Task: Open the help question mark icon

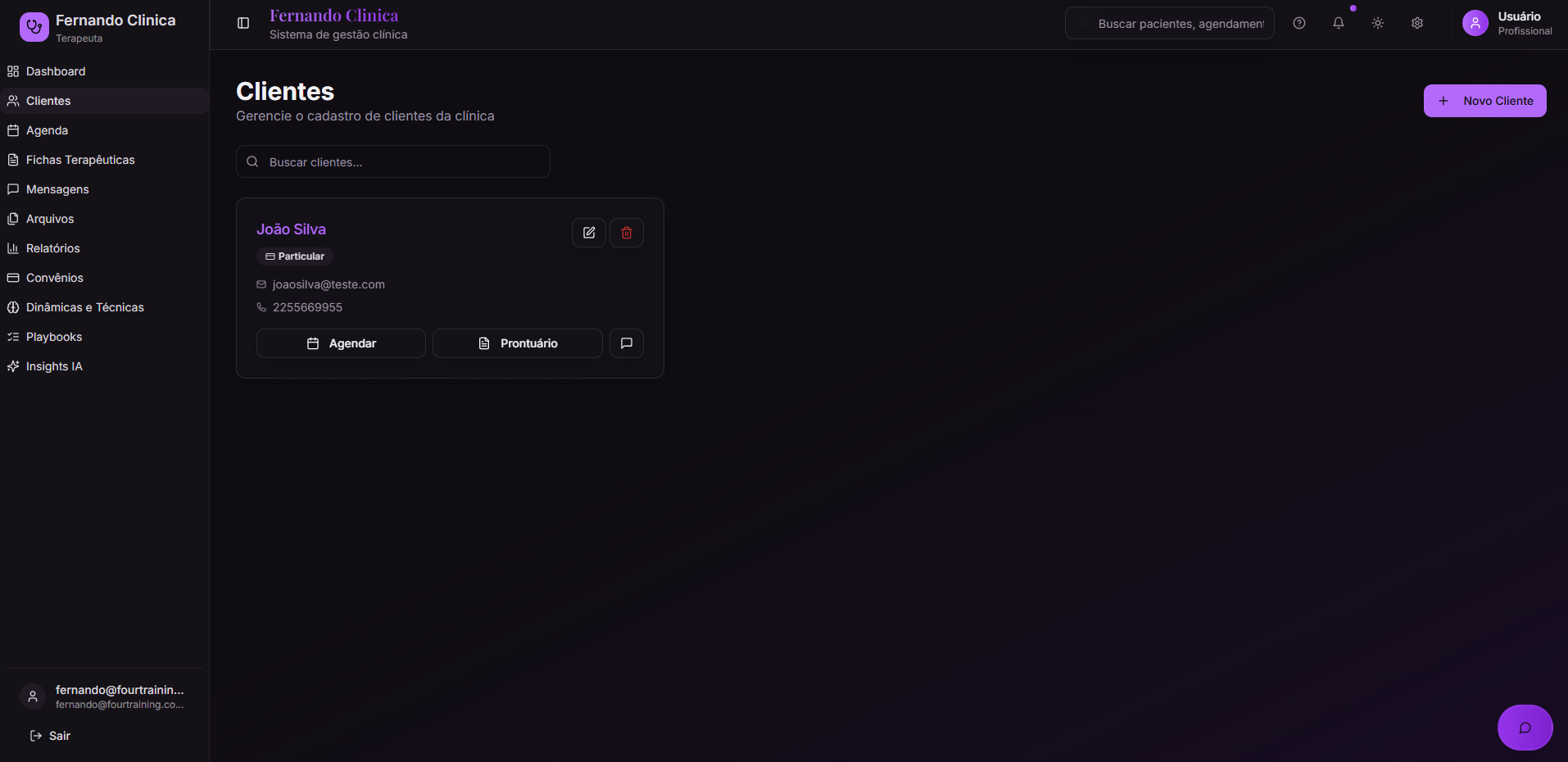Action: 1299,23
